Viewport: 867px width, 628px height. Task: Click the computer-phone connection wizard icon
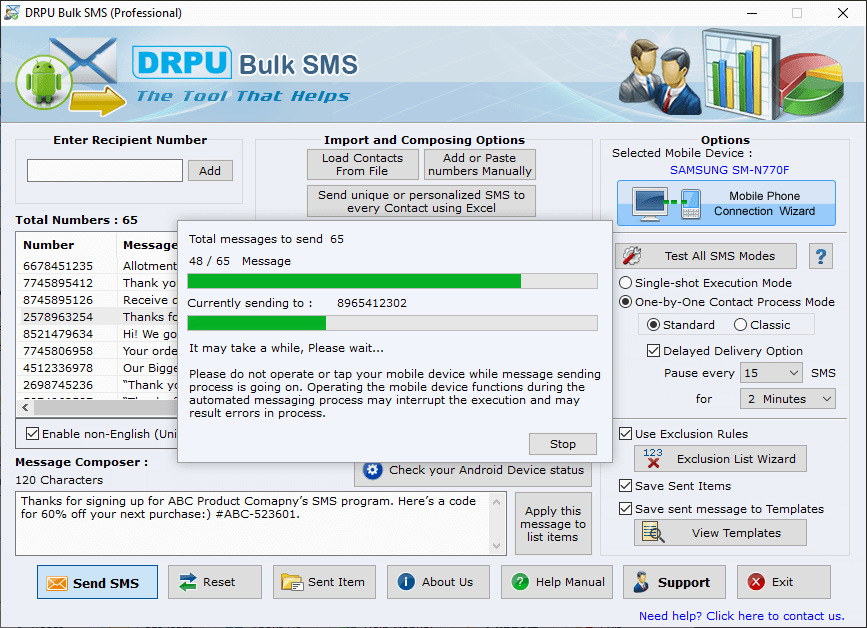tap(667, 203)
